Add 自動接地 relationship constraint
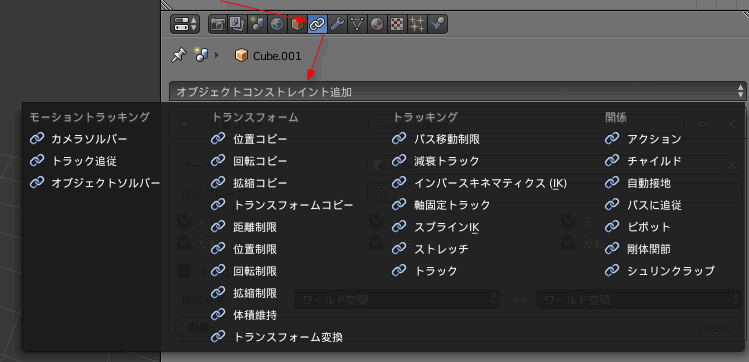This screenshot has height=362, width=749. (638, 183)
